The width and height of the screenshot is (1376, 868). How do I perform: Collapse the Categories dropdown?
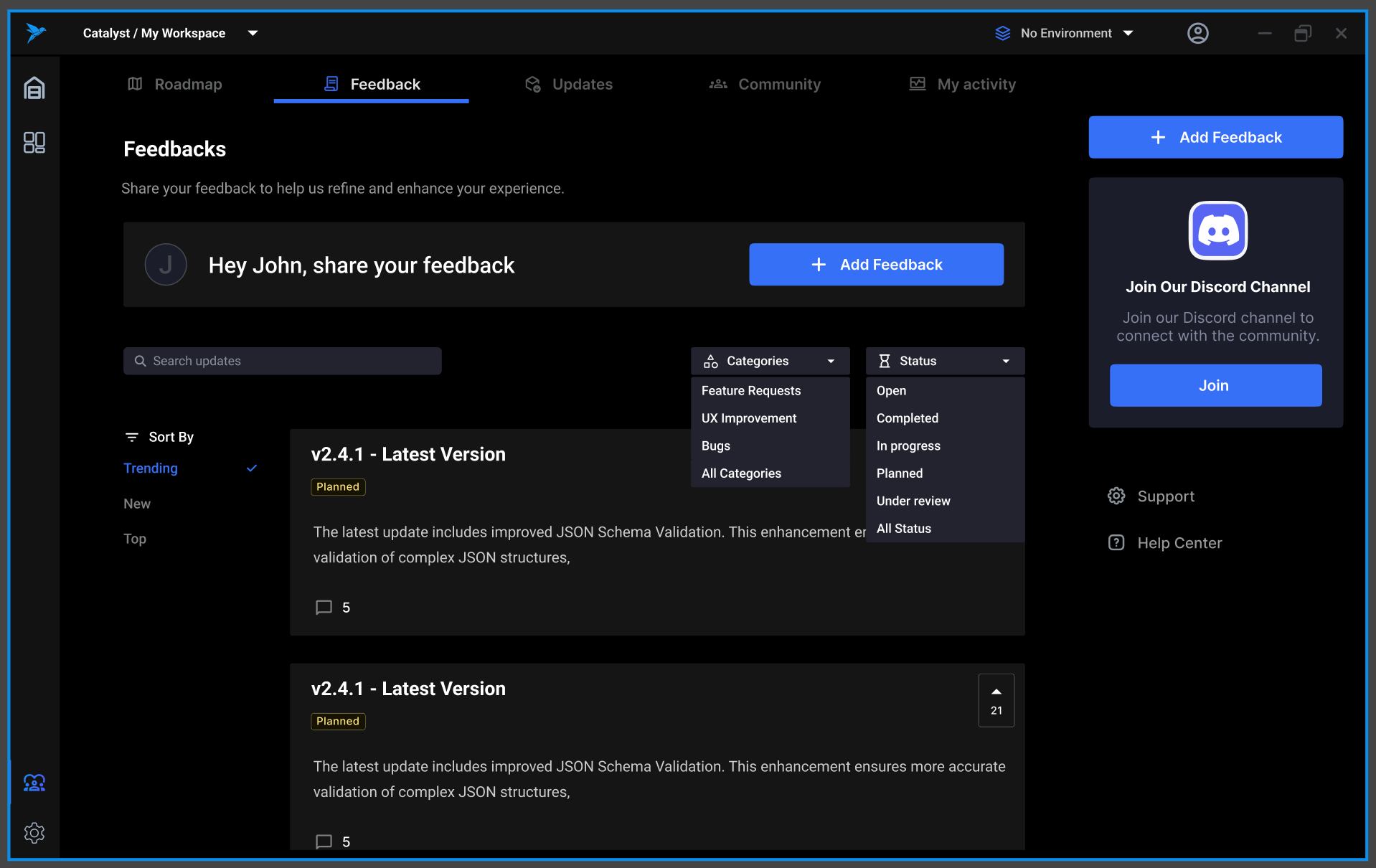tap(770, 361)
